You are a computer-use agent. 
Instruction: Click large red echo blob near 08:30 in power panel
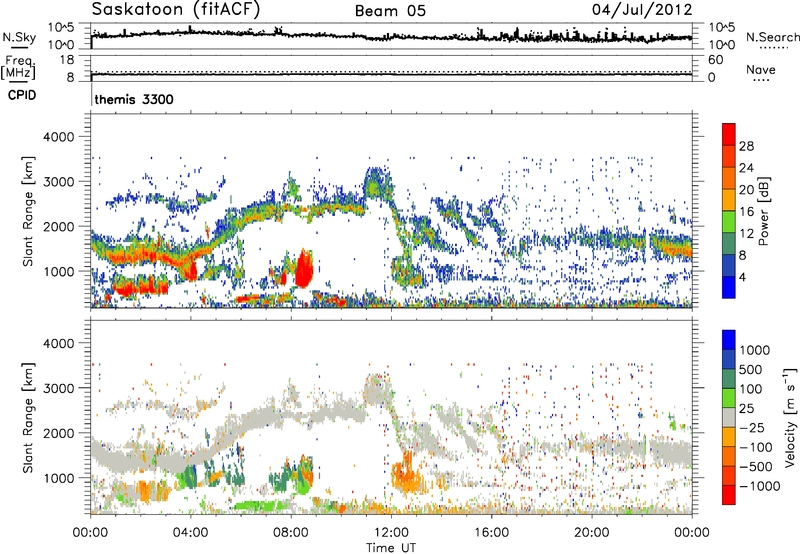click(304, 269)
